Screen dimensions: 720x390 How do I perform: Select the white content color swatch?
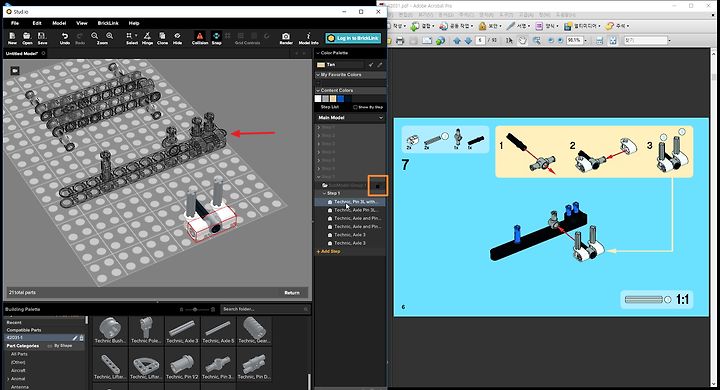pos(318,99)
